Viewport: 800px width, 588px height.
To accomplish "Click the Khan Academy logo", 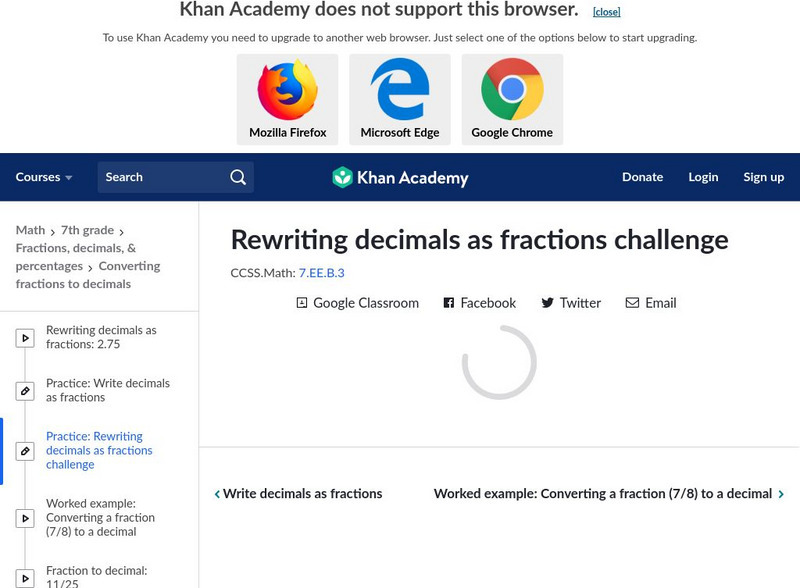I will pyautogui.click(x=400, y=178).
